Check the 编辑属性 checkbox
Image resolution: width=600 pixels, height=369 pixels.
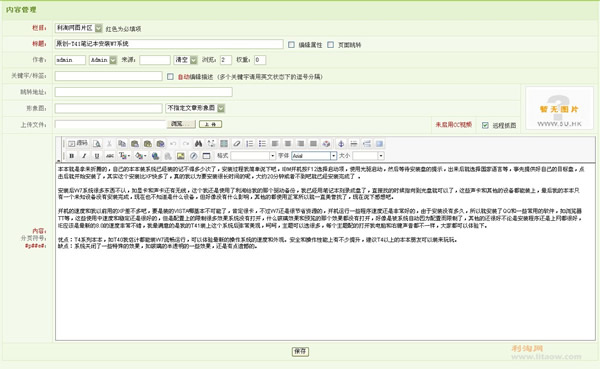coord(292,45)
